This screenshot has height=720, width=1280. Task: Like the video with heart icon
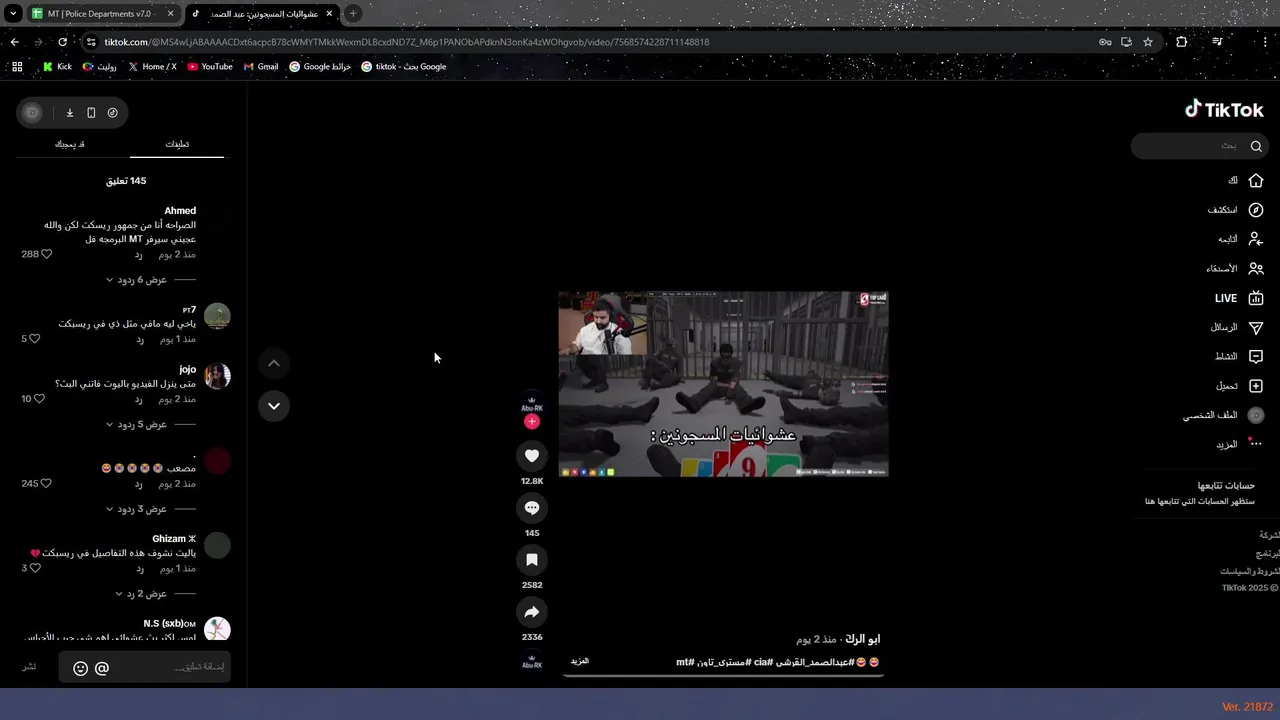click(532, 456)
